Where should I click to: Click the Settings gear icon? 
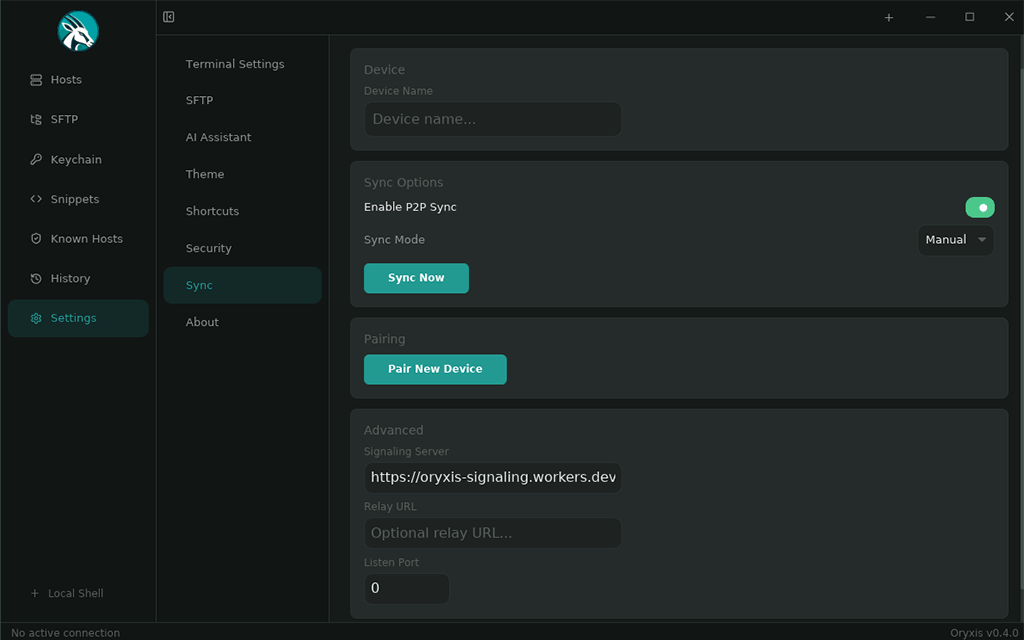(35, 318)
